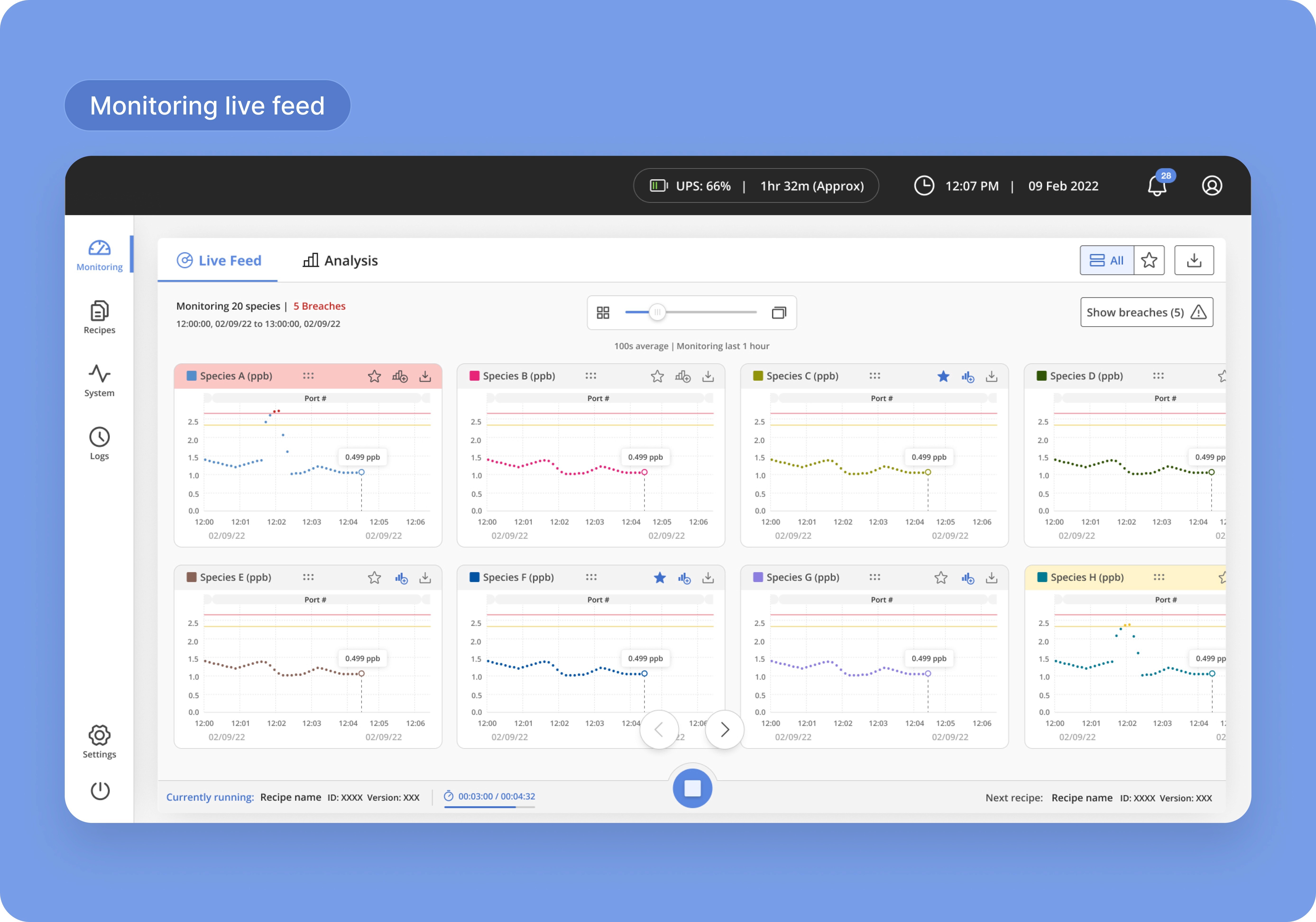The width and height of the screenshot is (1316, 922).
Task: Add Species B to comparison chart
Action: tap(683, 376)
